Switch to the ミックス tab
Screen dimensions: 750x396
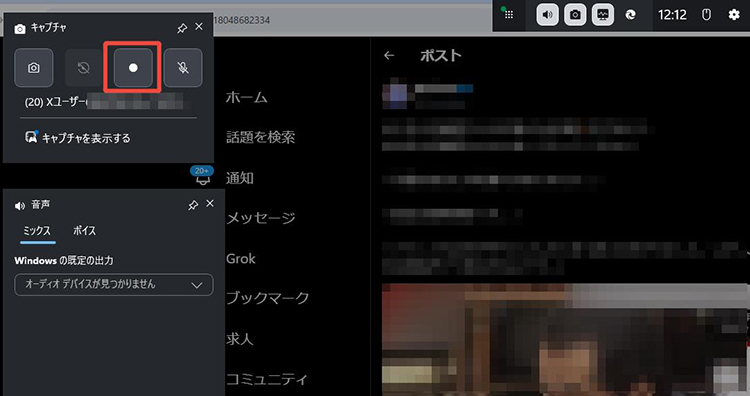[x=37, y=231]
